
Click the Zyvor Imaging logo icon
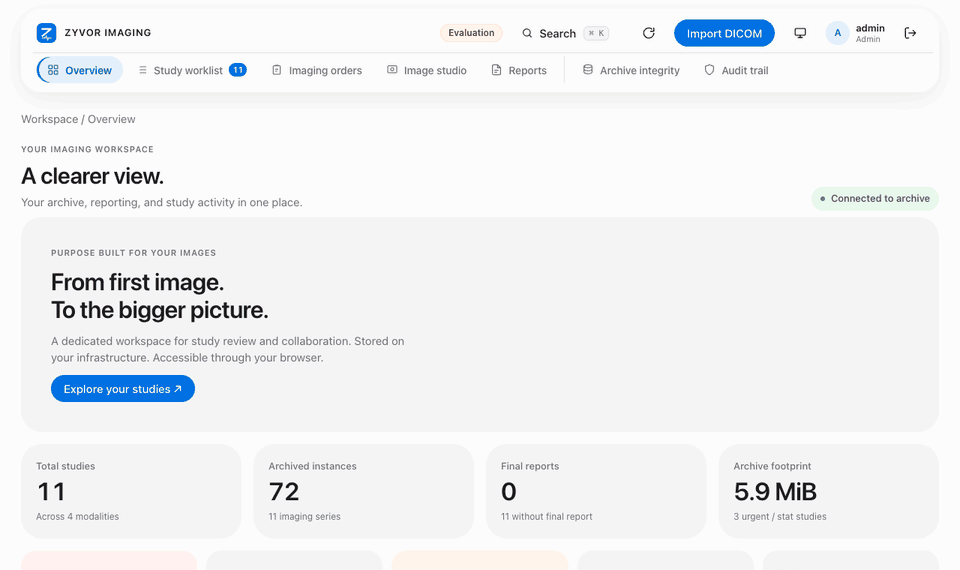click(47, 33)
